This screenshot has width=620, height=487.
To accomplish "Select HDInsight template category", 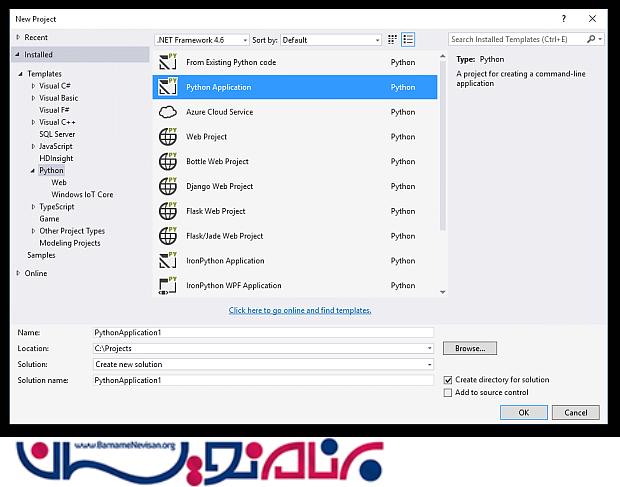I will click(x=56, y=159).
